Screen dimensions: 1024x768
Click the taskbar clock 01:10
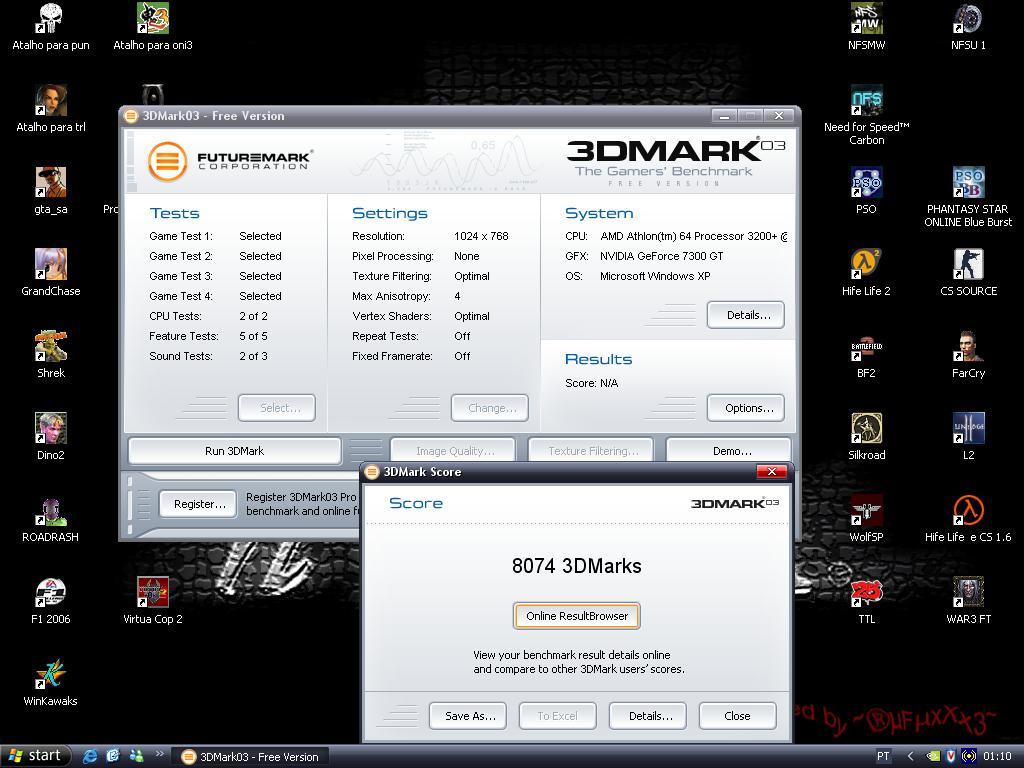(x=997, y=756)
